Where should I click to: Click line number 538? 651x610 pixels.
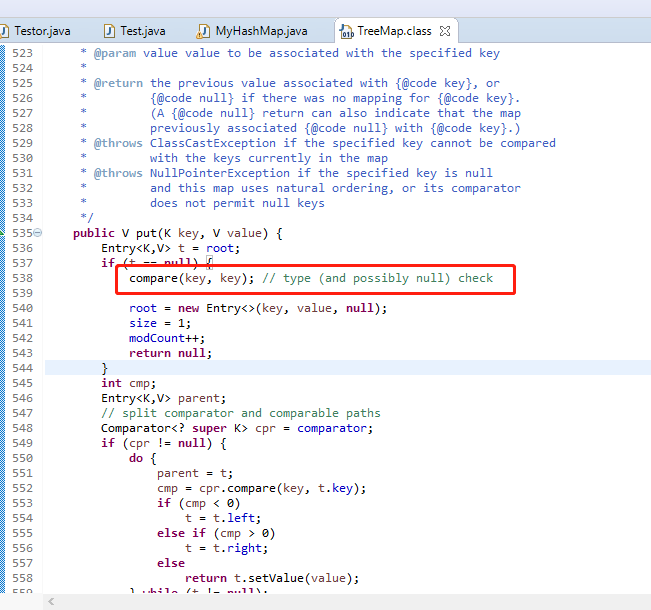(x=22, y=278)
